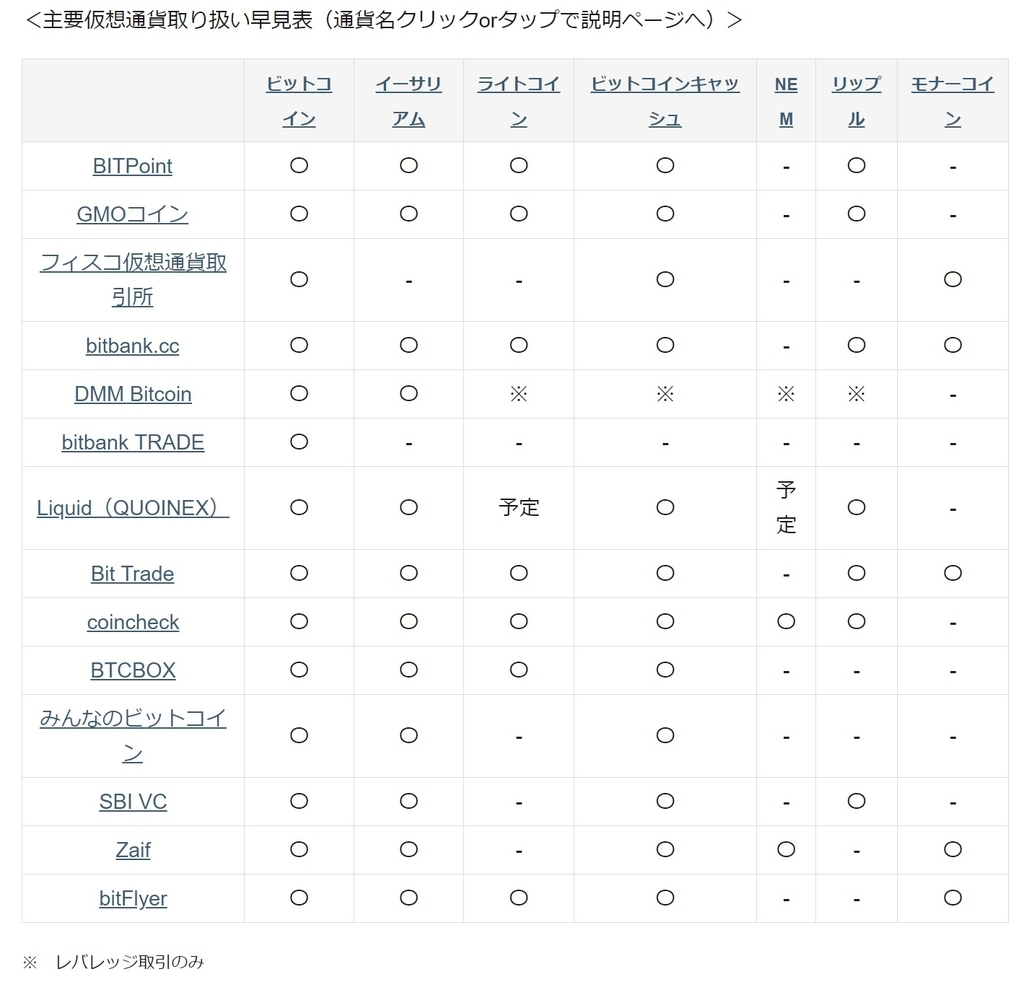Viewport: 1024px width, 982px height.
Task: Click 予定 in Liquid's NEM cell
Action: [x=786, y=507]
